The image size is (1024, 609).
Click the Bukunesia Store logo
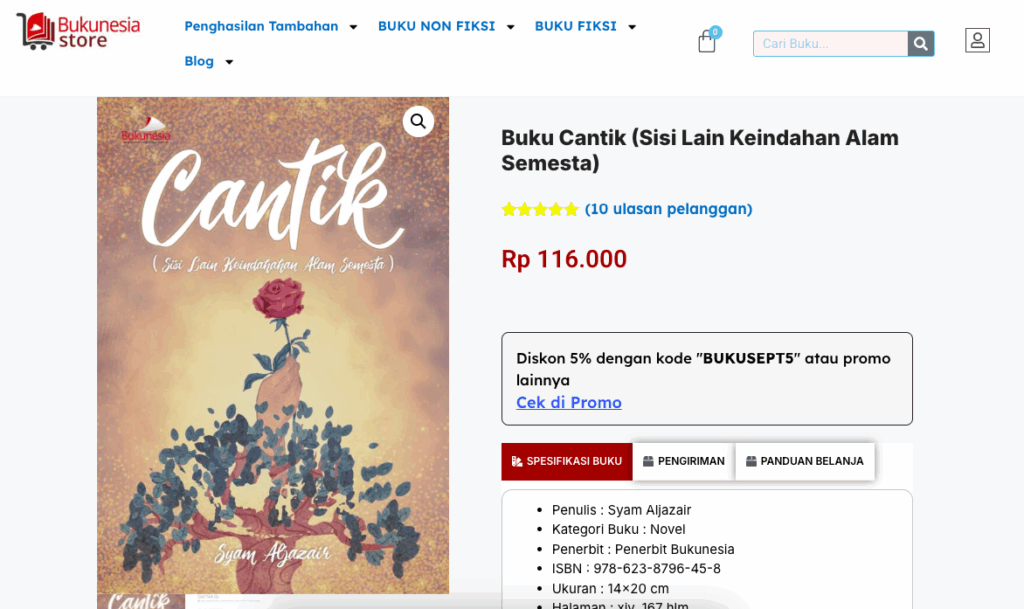pos(78,31)
